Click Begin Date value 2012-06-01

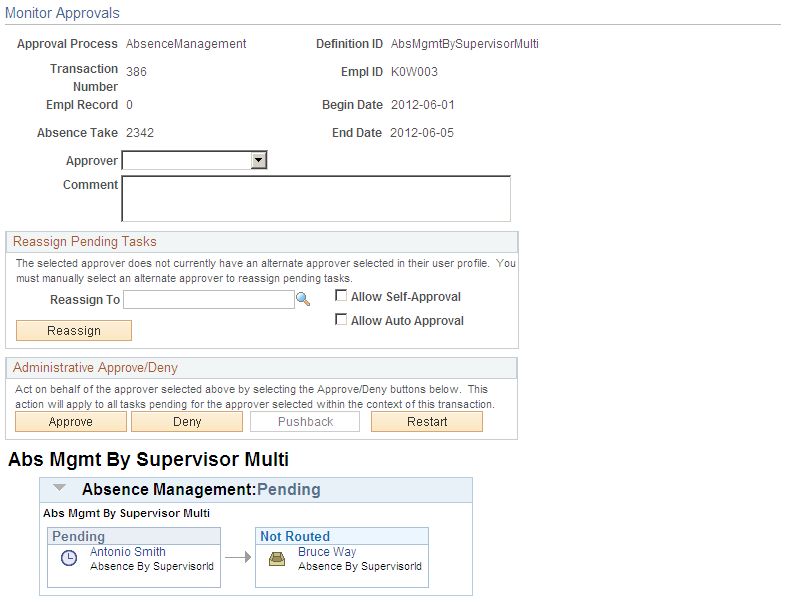(423, 105)
